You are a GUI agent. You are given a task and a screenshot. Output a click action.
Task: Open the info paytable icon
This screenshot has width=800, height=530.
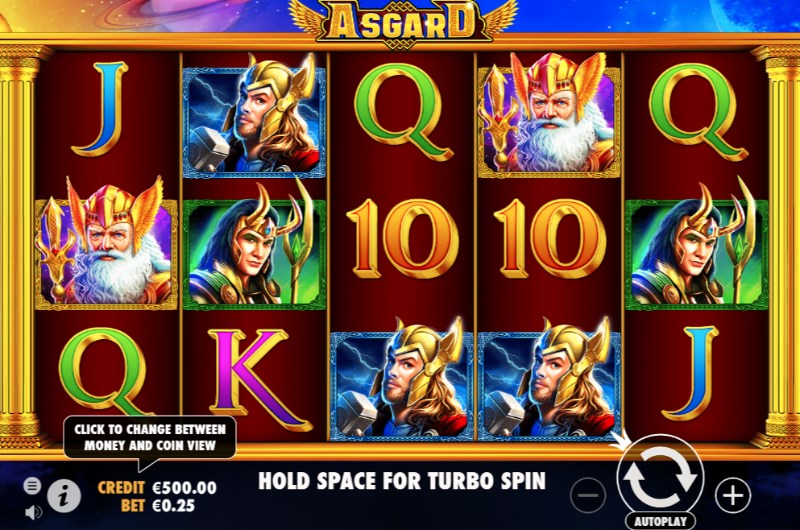point(64,496)
